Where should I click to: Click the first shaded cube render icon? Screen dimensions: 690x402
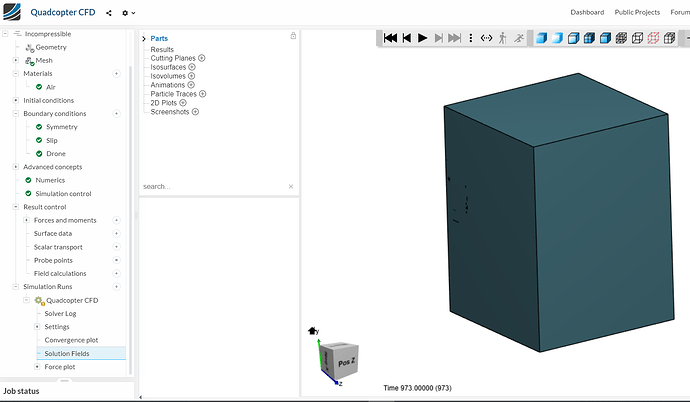click(x=541, y=38)
